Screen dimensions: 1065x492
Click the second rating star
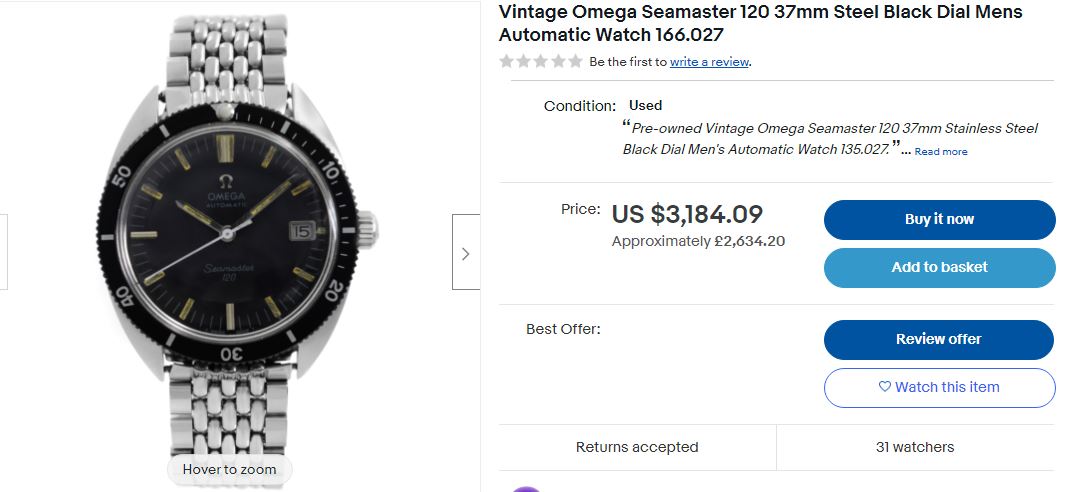click(x=524, y=61)
